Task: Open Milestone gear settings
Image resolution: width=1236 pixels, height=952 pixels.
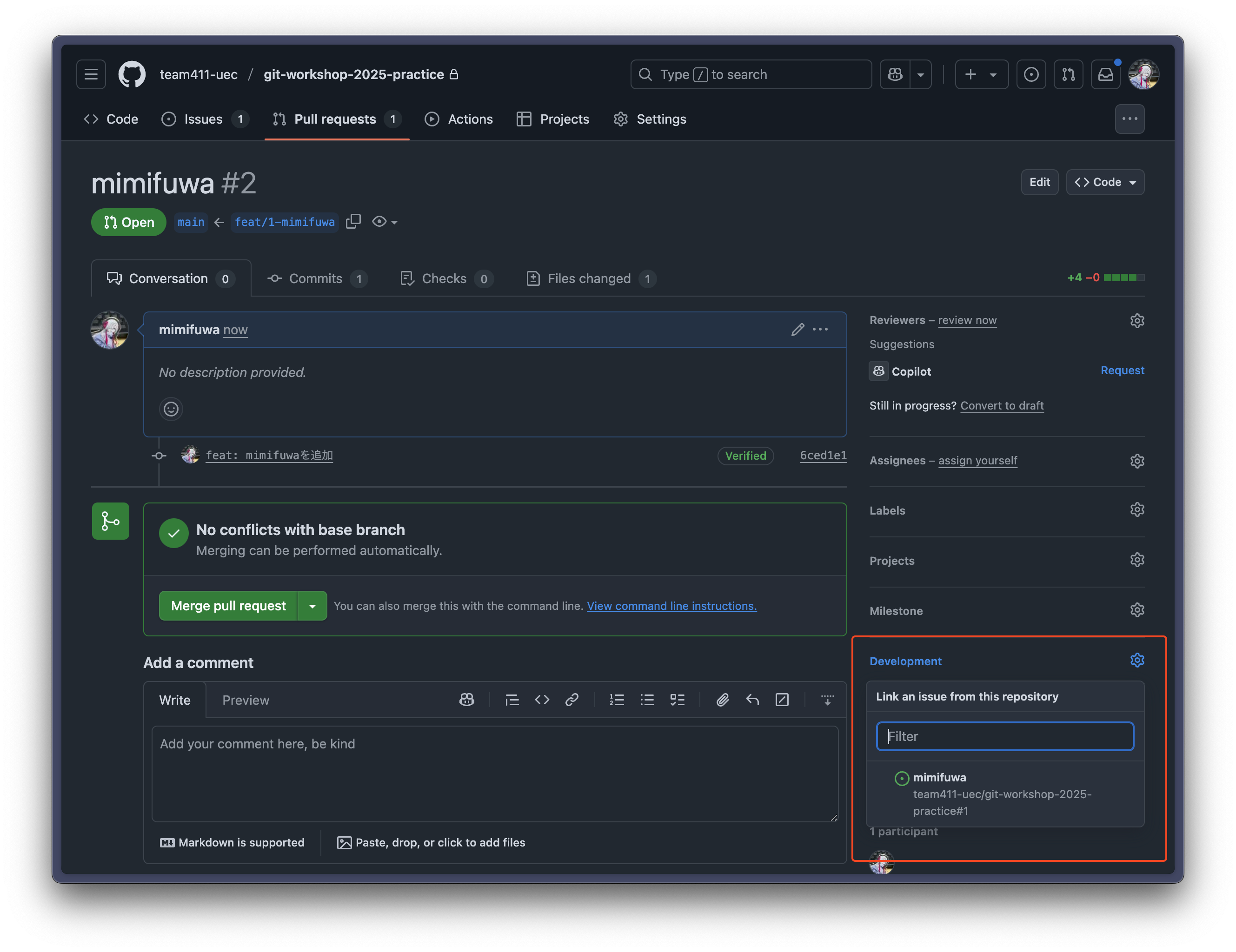Action: click(1137, 610)
